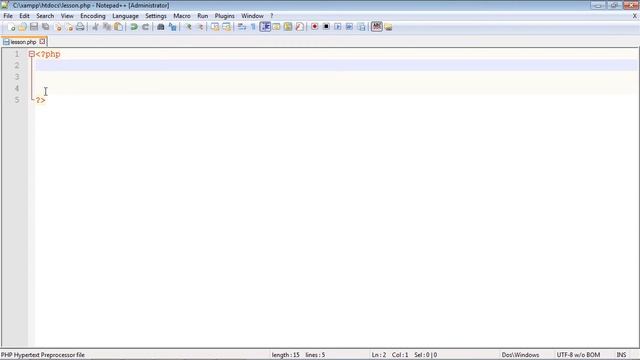The height and width of the screenshot is (360, 640).
Task: Open the Plugins menu
Action: tap(224, 16)
